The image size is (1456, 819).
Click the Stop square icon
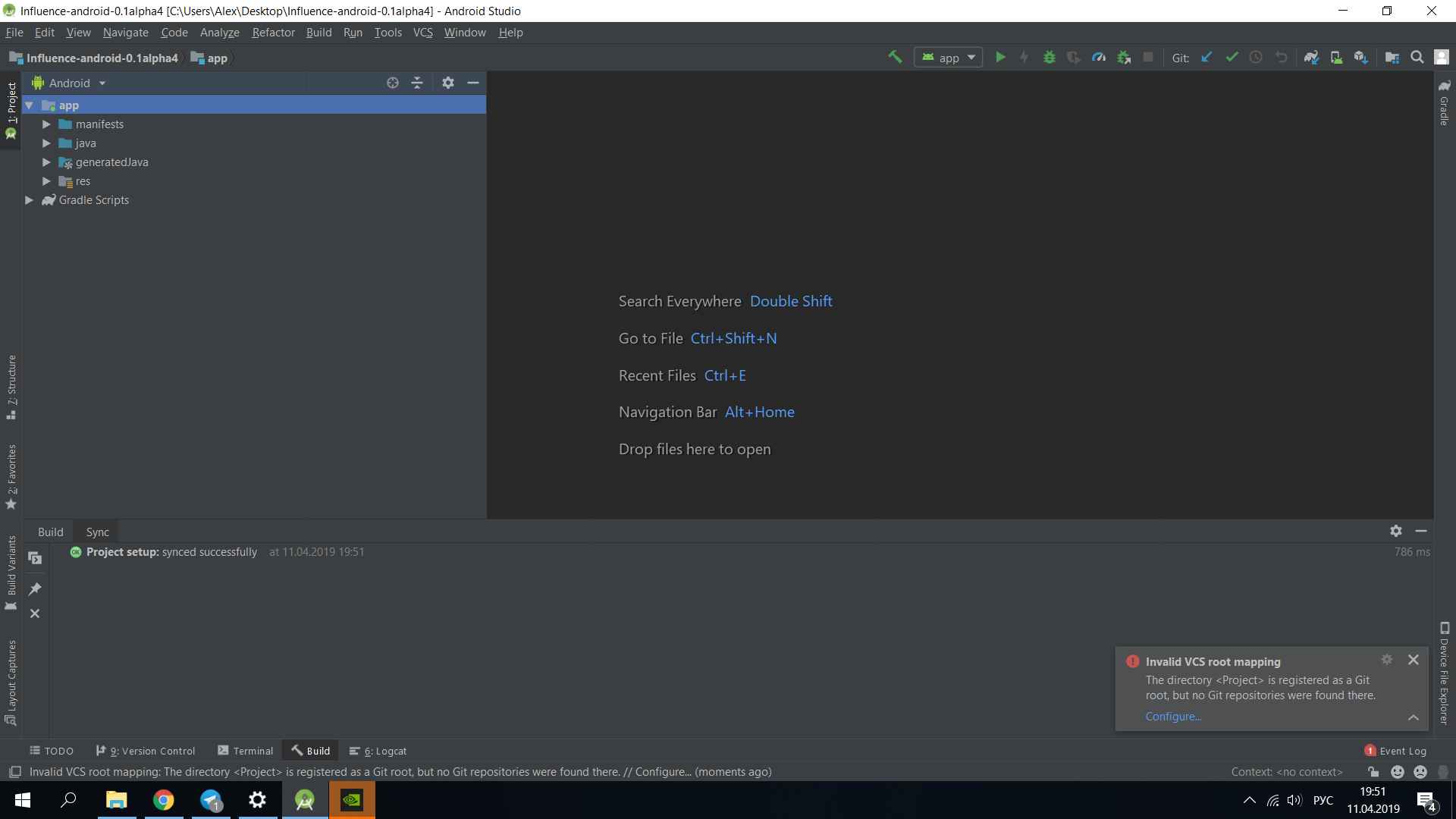coord(1148,58)
